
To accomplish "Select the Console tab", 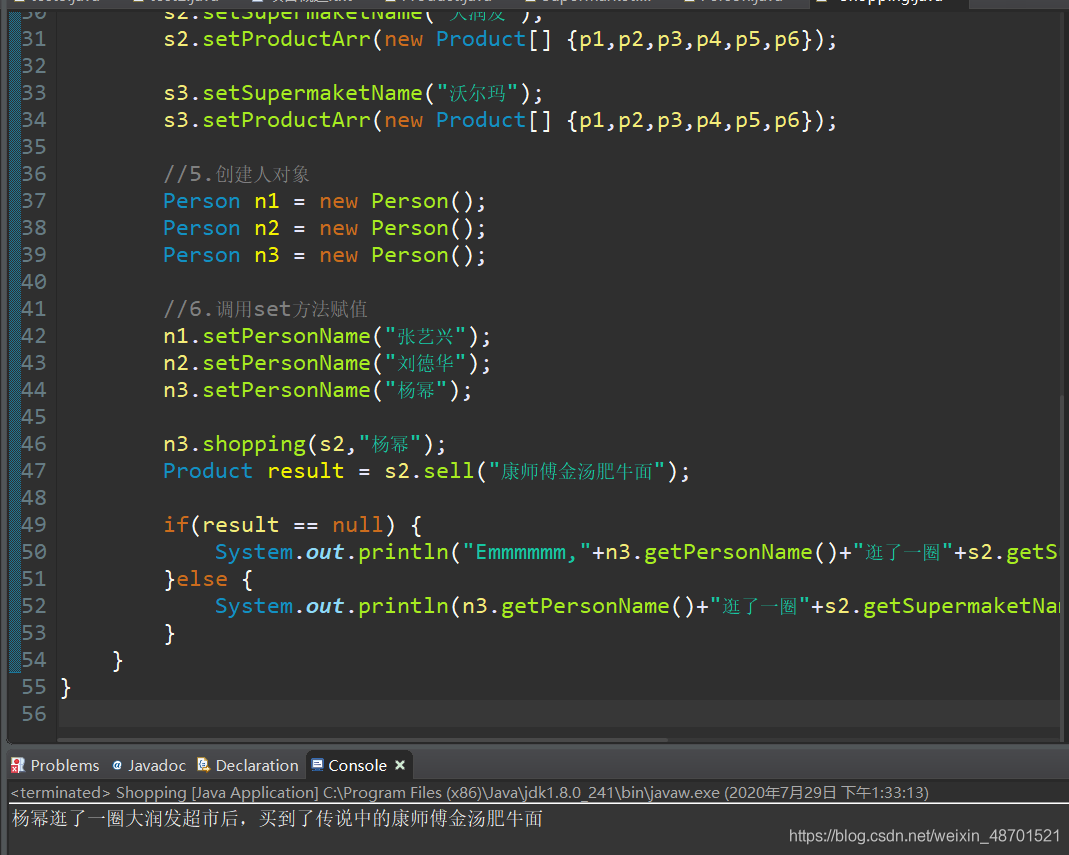I will click(x=357, y=766).
